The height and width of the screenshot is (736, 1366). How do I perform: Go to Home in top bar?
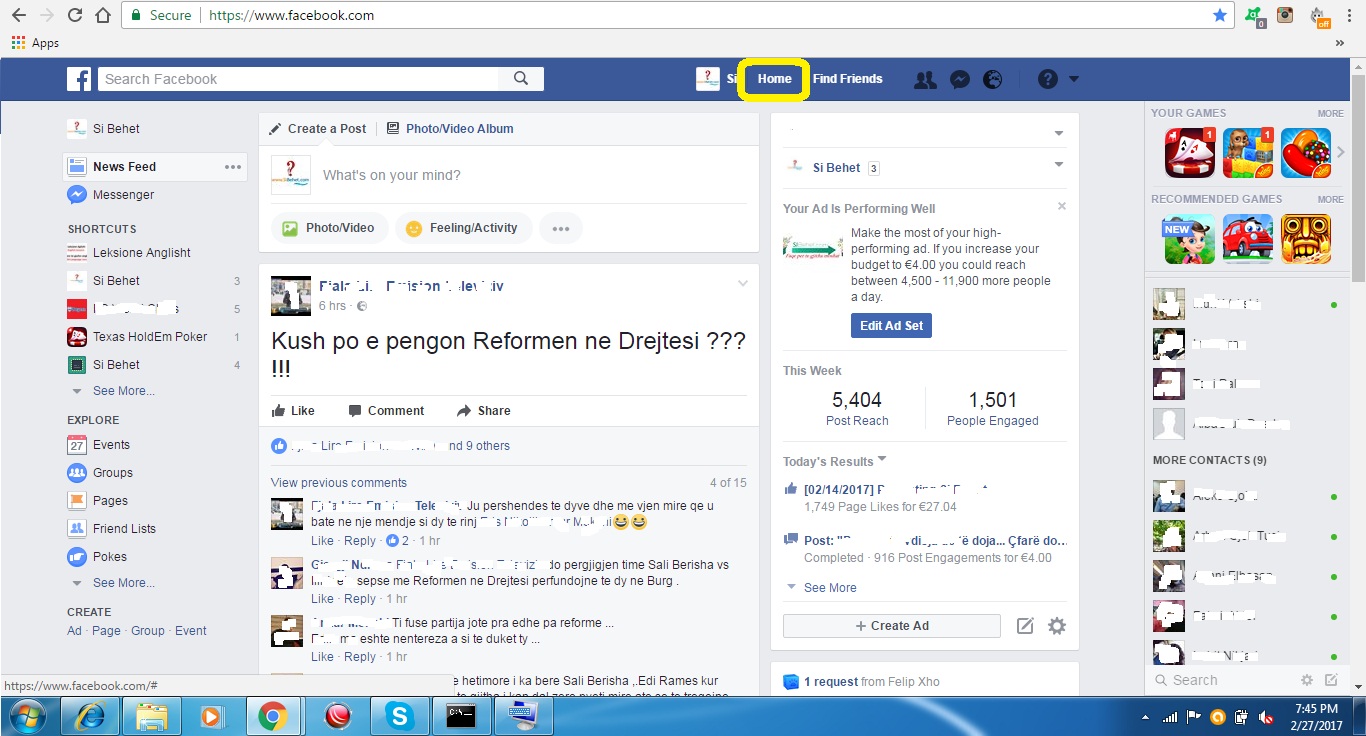[x=774, y=79]
